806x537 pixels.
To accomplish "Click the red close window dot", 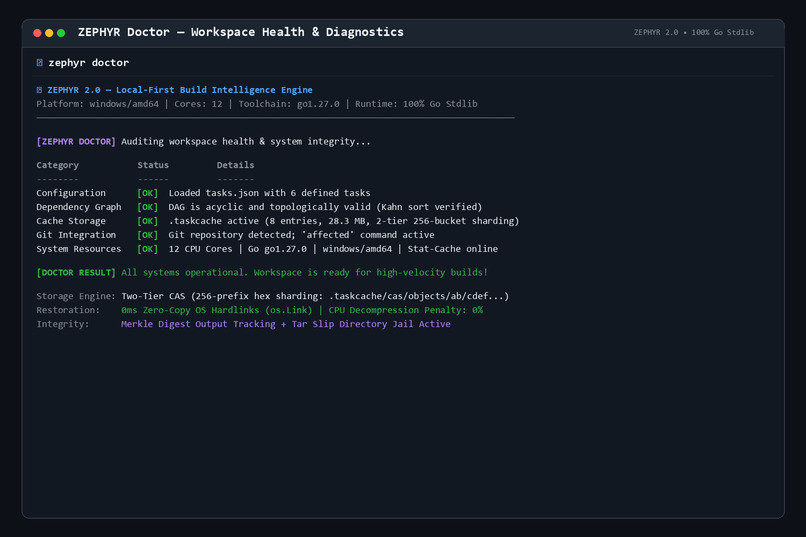I will (x=37, y=33).
